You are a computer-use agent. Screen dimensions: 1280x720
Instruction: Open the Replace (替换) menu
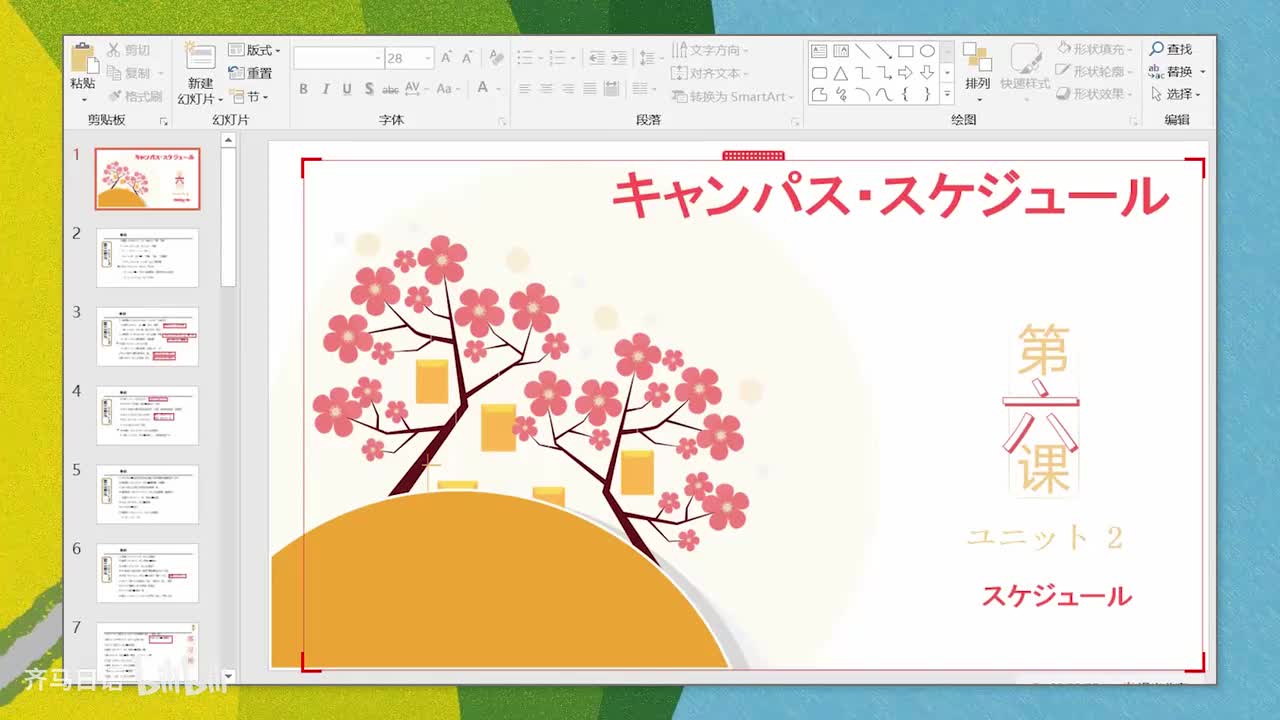[1177, 71]
